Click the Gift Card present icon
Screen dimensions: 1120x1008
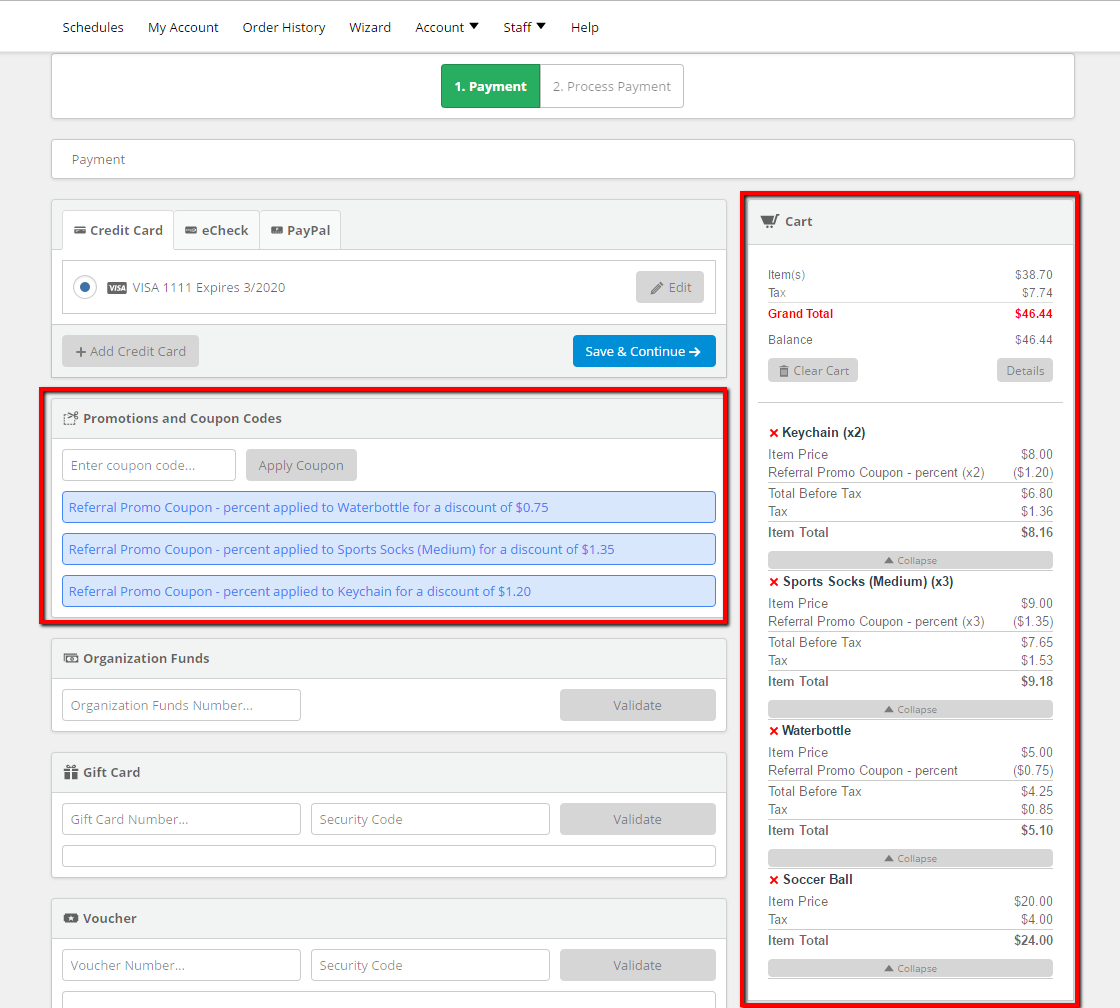(71, 772)
